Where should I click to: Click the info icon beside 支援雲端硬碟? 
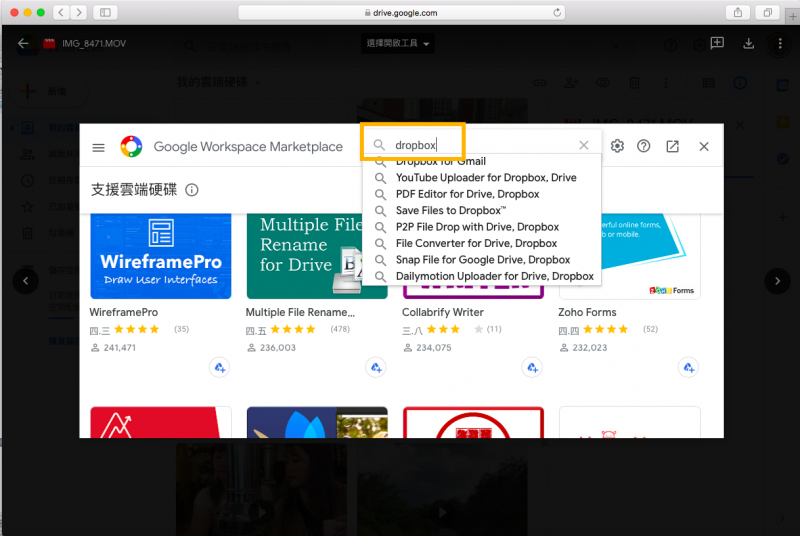(x=192, y=190)
